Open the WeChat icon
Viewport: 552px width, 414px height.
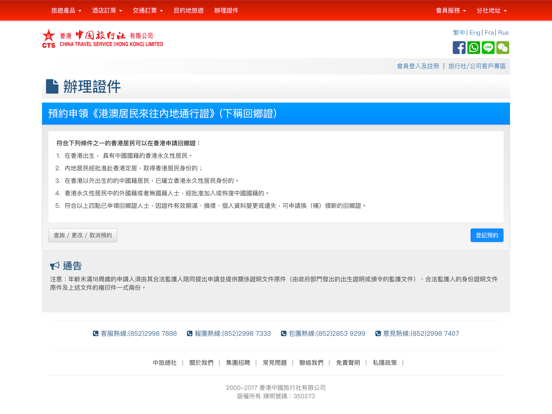502,48
